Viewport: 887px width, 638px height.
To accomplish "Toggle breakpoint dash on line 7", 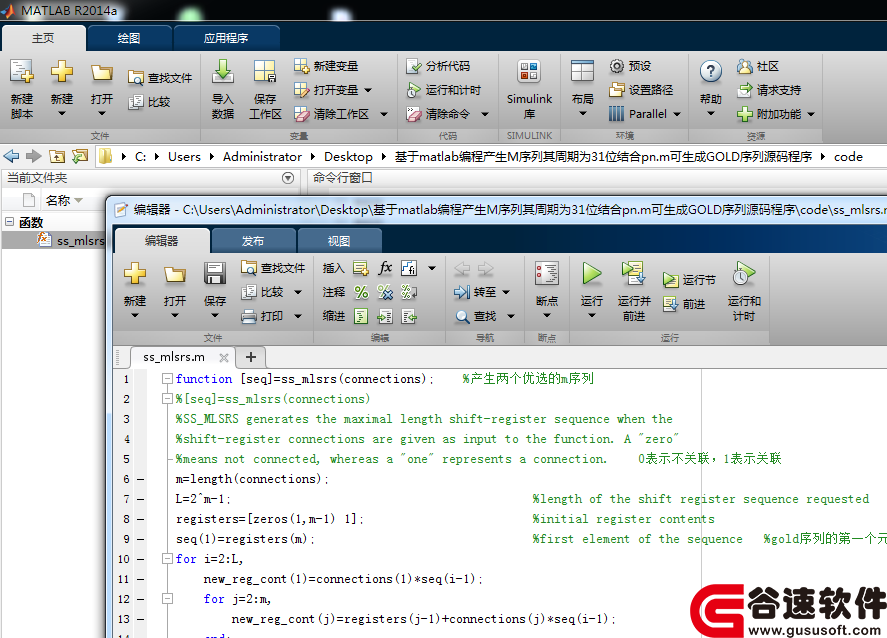I will 140,499.
